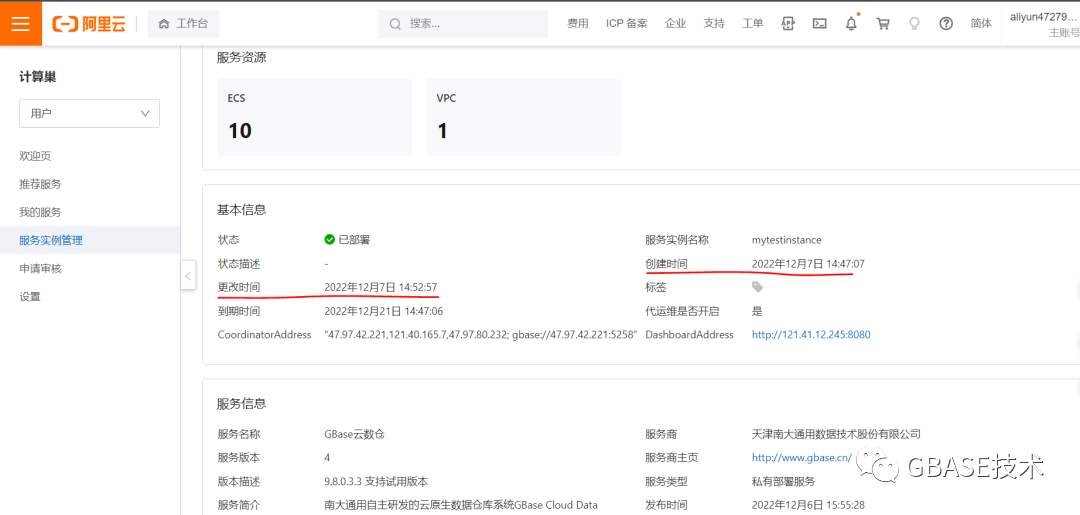Open the orange hamburger menu
The width and height of the screenshot is (1080, 515).
coord(21,23)
